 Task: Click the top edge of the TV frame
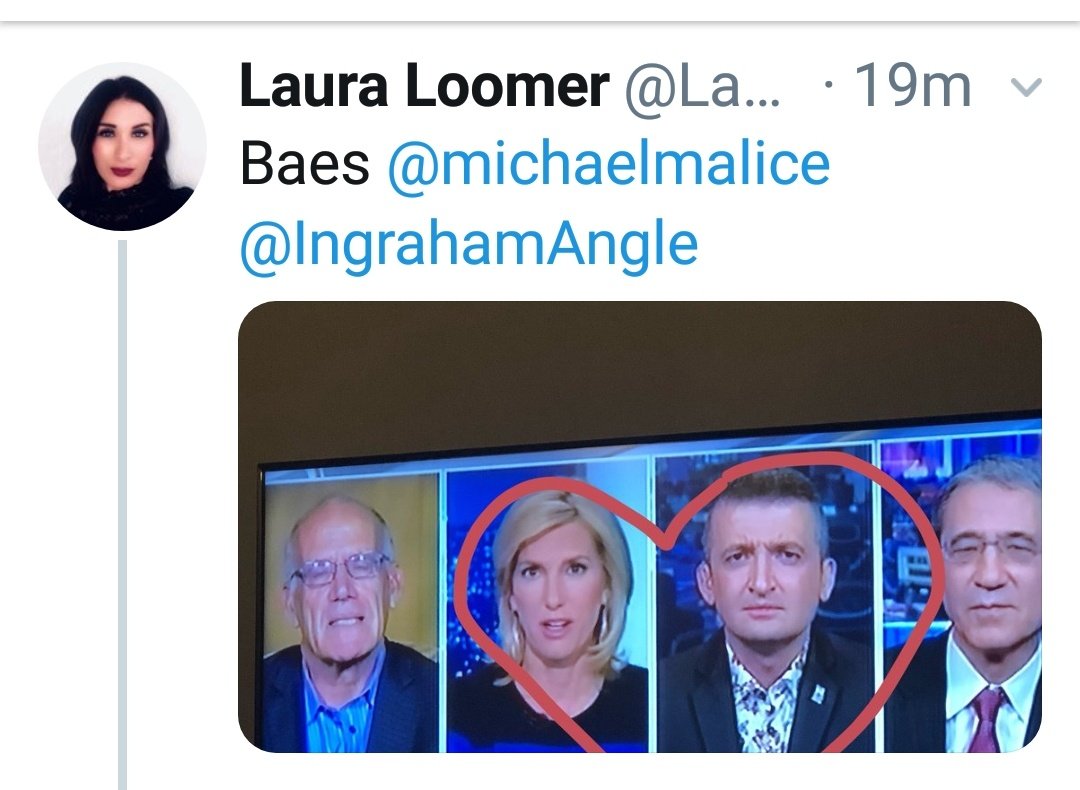pos(651,437)
